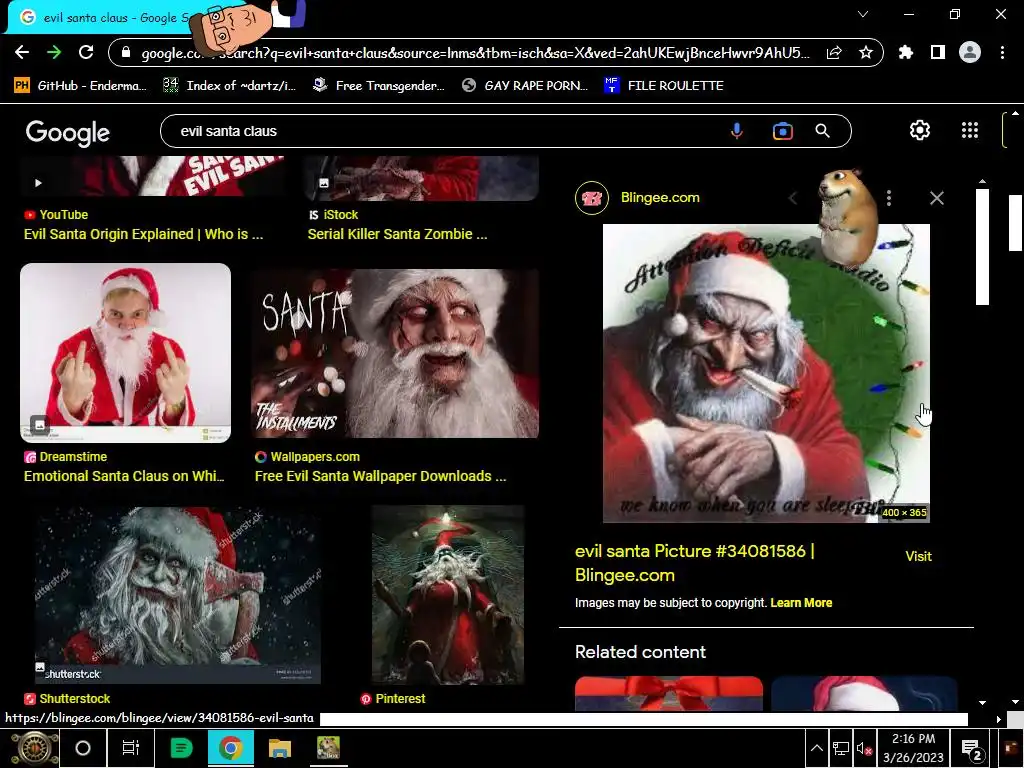The image size is (1024, 768).
Task: Reload the page with refresh icon
Action: click(86, 52)
